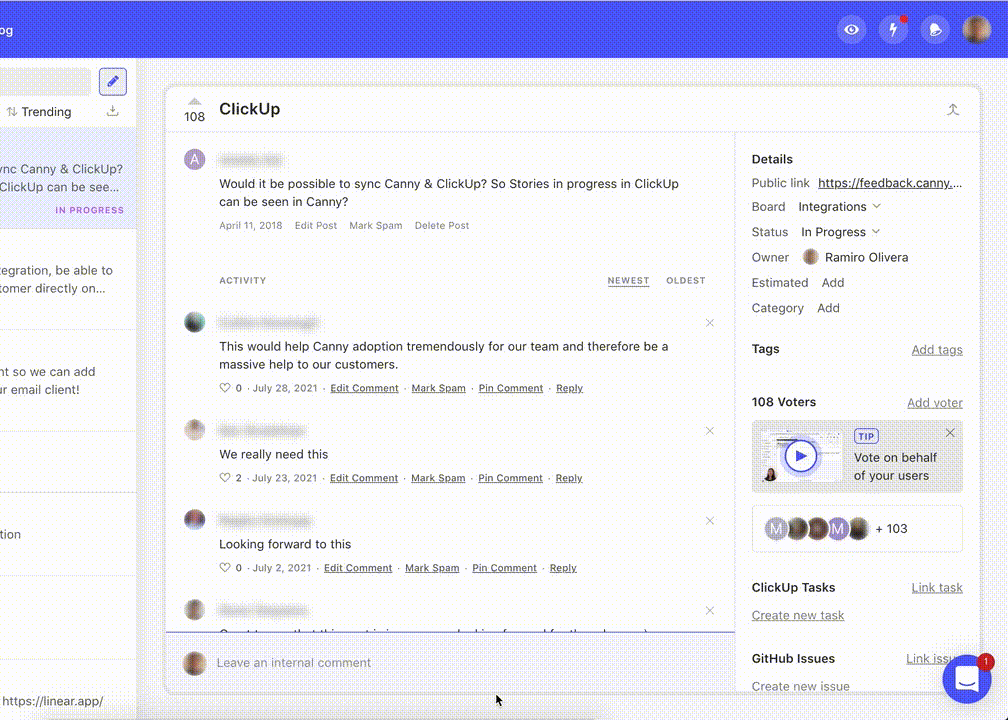Open the Board Integrations dropdown
The width and height of the screenshot is (1008, 720).
point(840,207)
